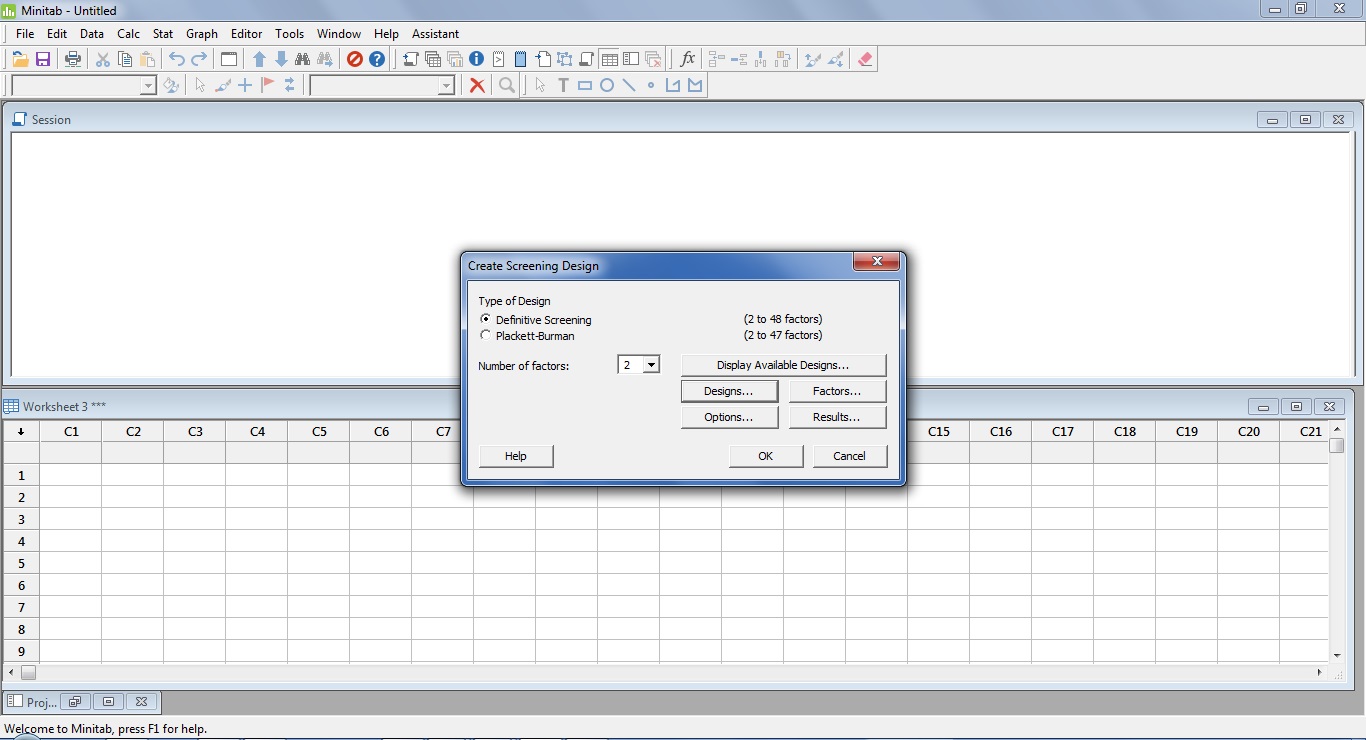Image resolution: width=1366 pixels, height=740 pixels.
Task: Expand the graph item selection combo box
Action: point(447,85)
